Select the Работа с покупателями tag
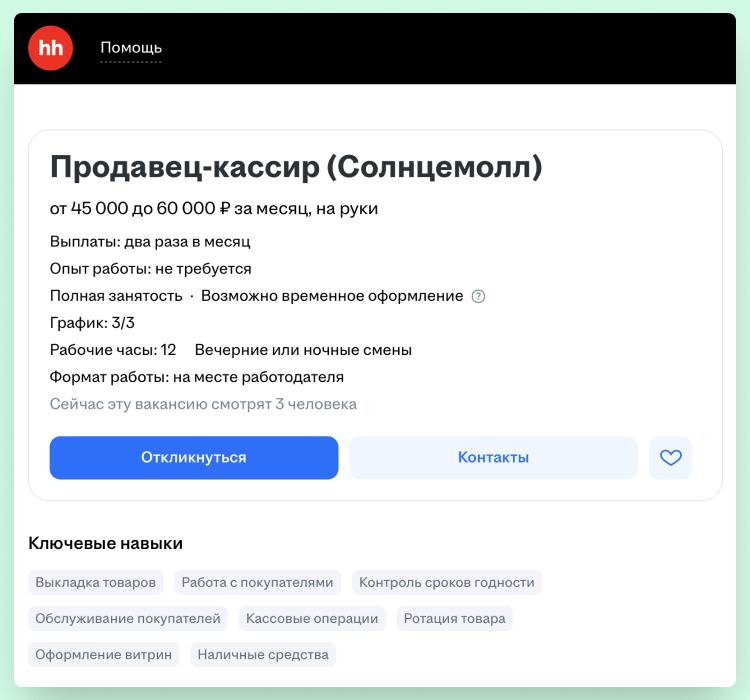 [257, 582]
